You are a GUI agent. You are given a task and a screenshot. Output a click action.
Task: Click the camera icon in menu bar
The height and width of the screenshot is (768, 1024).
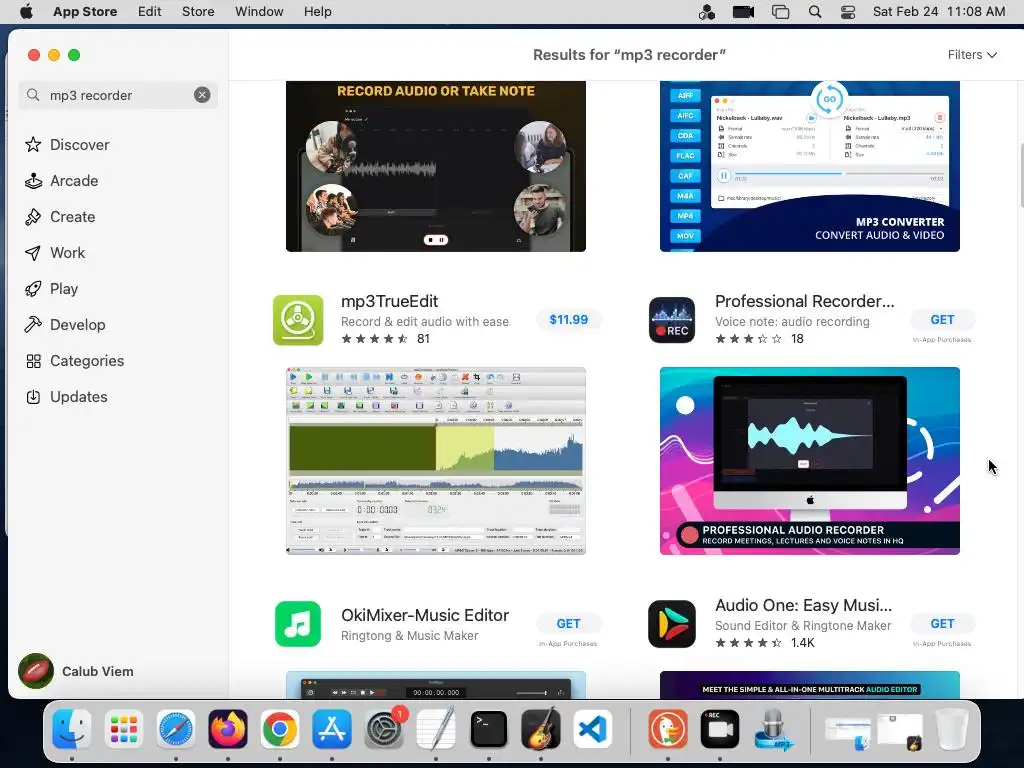pyautogui.click(x=743, y=11)
